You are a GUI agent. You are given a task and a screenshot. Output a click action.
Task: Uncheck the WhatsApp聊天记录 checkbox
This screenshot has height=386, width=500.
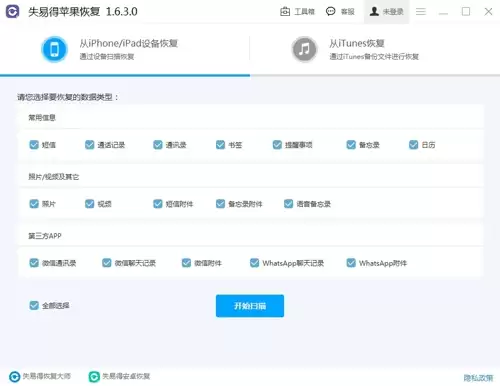pyautogui.click(x=254, y=263)
